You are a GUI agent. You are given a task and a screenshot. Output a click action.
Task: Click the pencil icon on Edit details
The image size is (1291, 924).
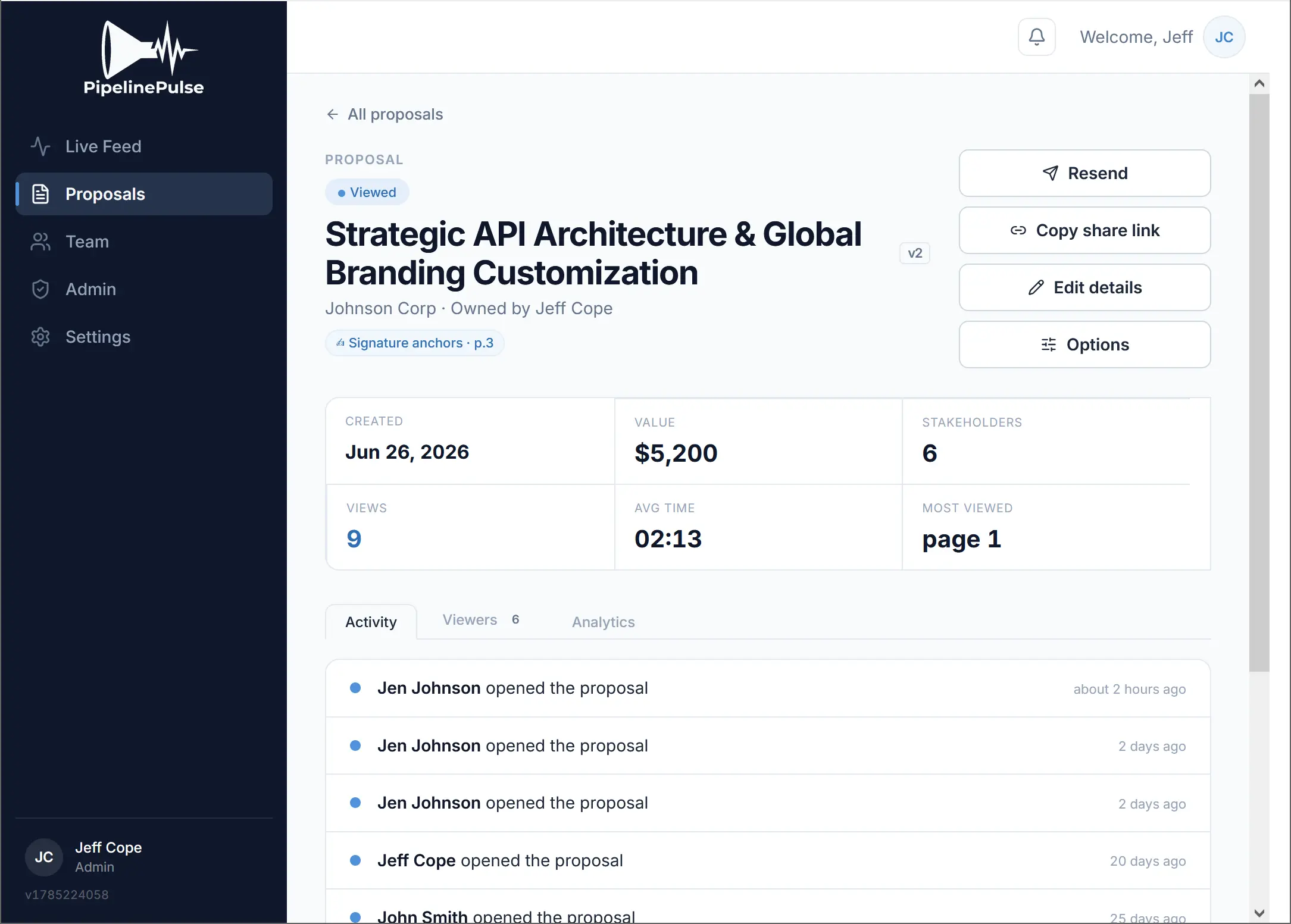(x=1036, y=287)
